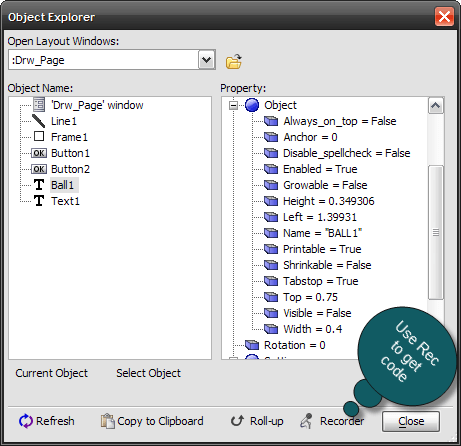
Task: Click the Property list scrollbar thumb
Action: click(x=436, y=232)
